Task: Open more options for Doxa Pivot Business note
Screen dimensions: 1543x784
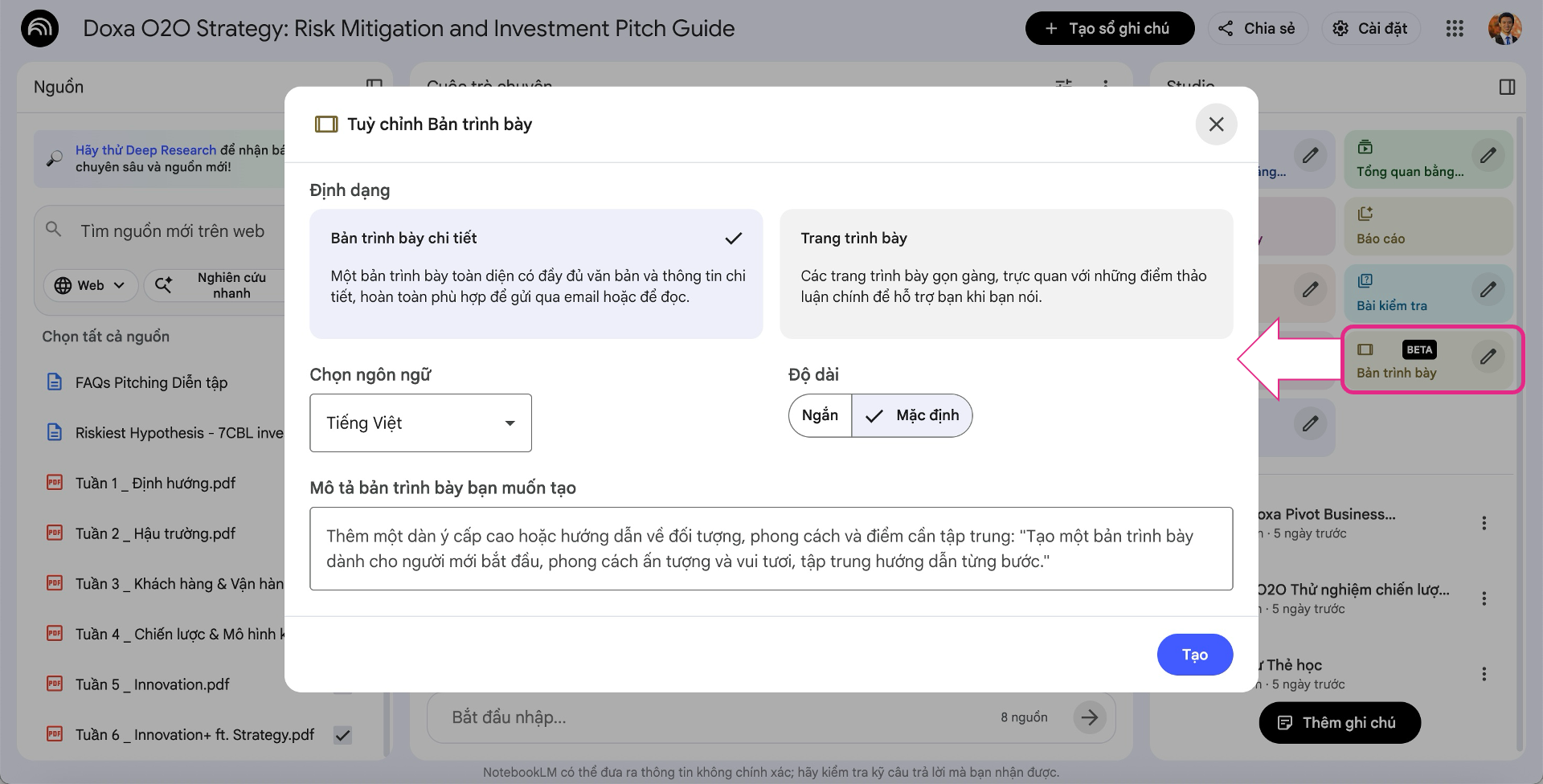Action: 1484,523
